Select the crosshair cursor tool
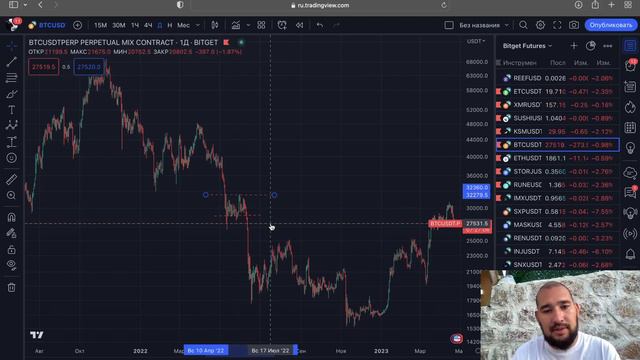The height and width of the screenshot is (360, 640). point(11,46)
